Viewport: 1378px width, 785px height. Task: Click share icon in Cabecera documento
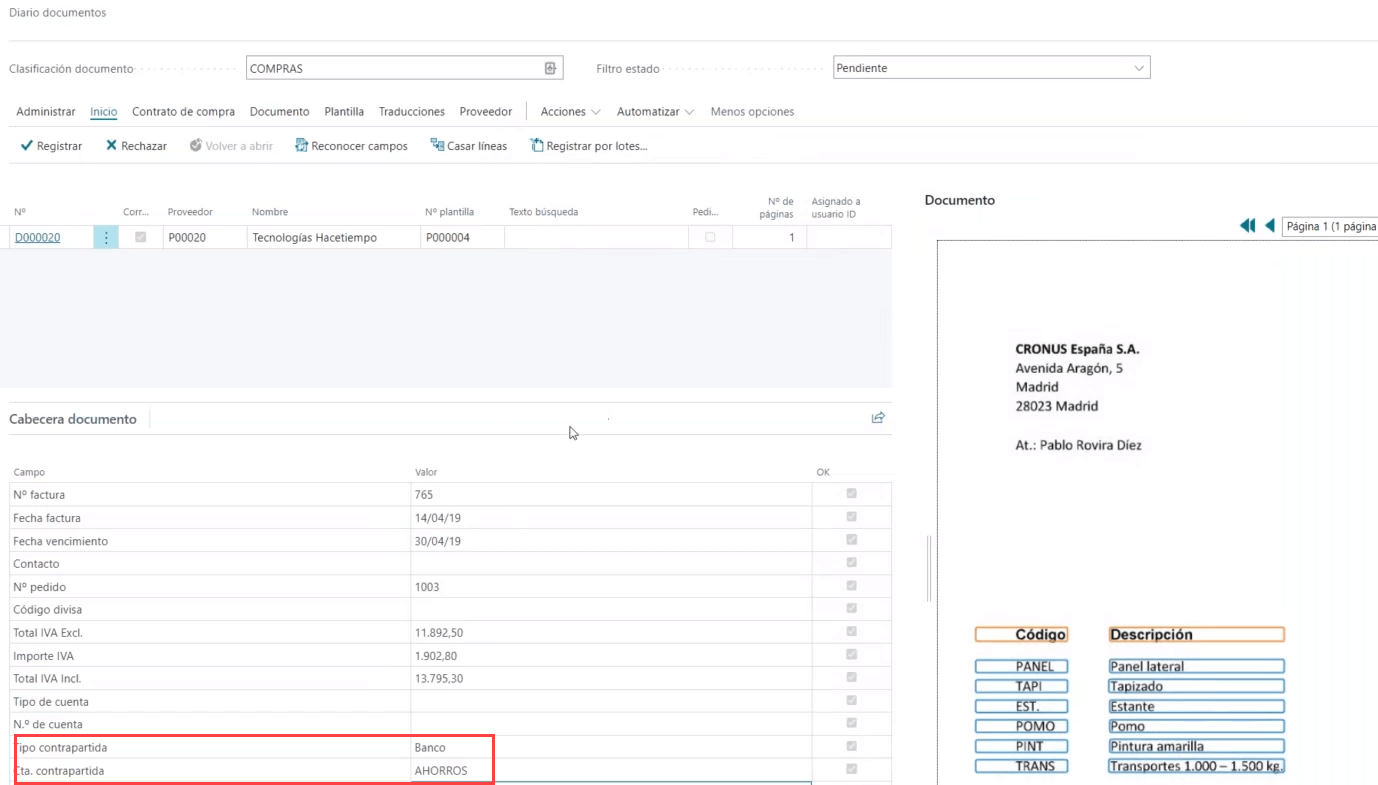[x=878, y=418]
